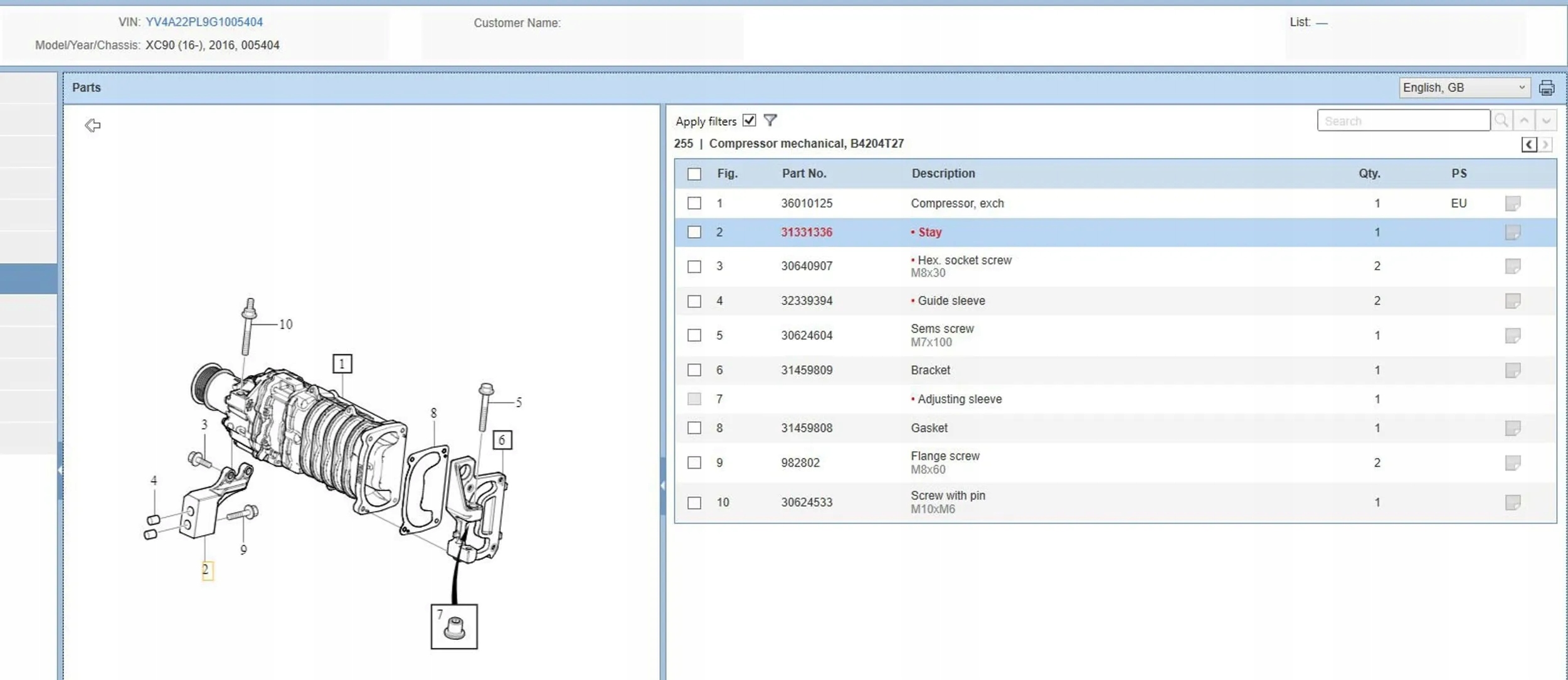Open the English, GB language dropdown
Image resolution: width=1568 pixels, height=680 pixels.
(x=1464, y=88)
